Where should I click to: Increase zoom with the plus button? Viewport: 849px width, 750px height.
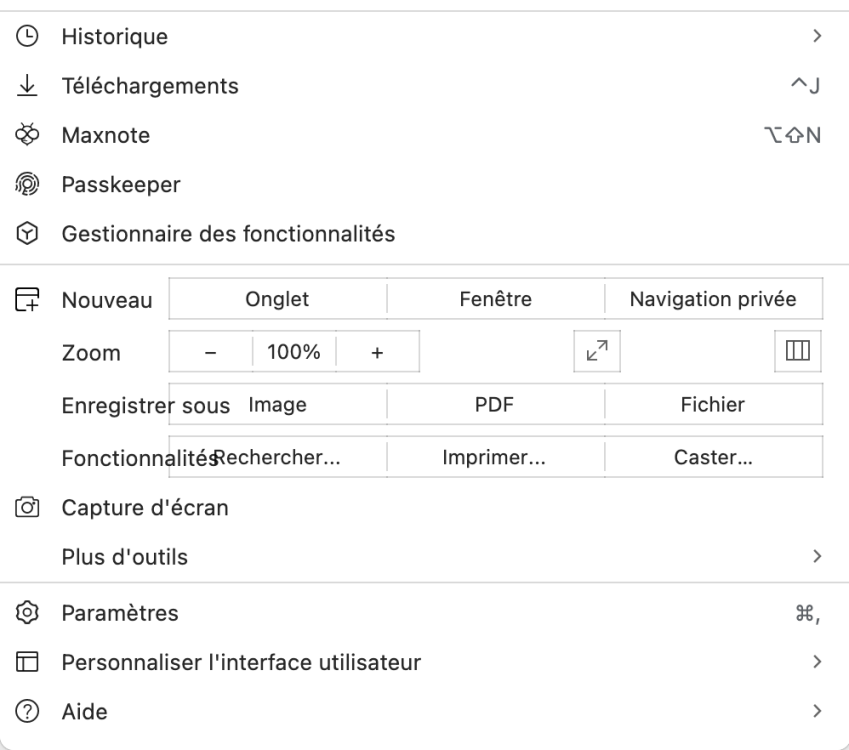377,352
